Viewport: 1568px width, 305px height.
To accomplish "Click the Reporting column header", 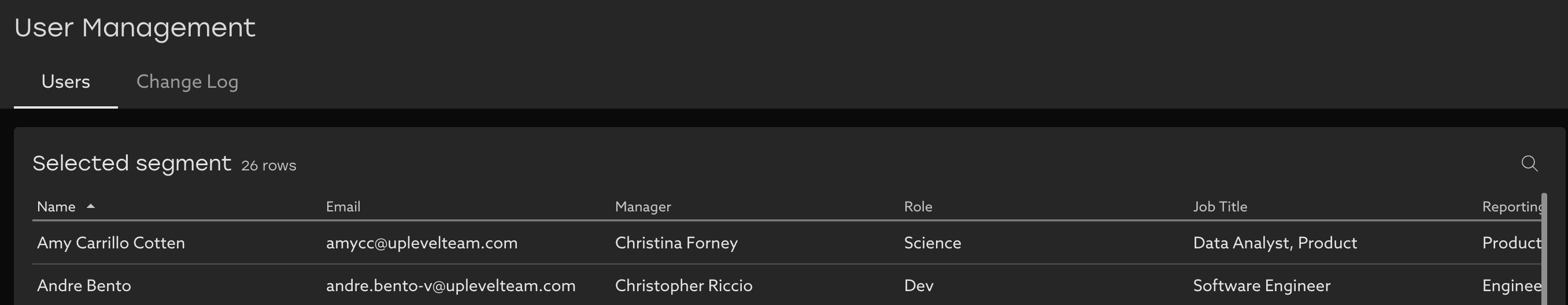I will pos(1511,207).
